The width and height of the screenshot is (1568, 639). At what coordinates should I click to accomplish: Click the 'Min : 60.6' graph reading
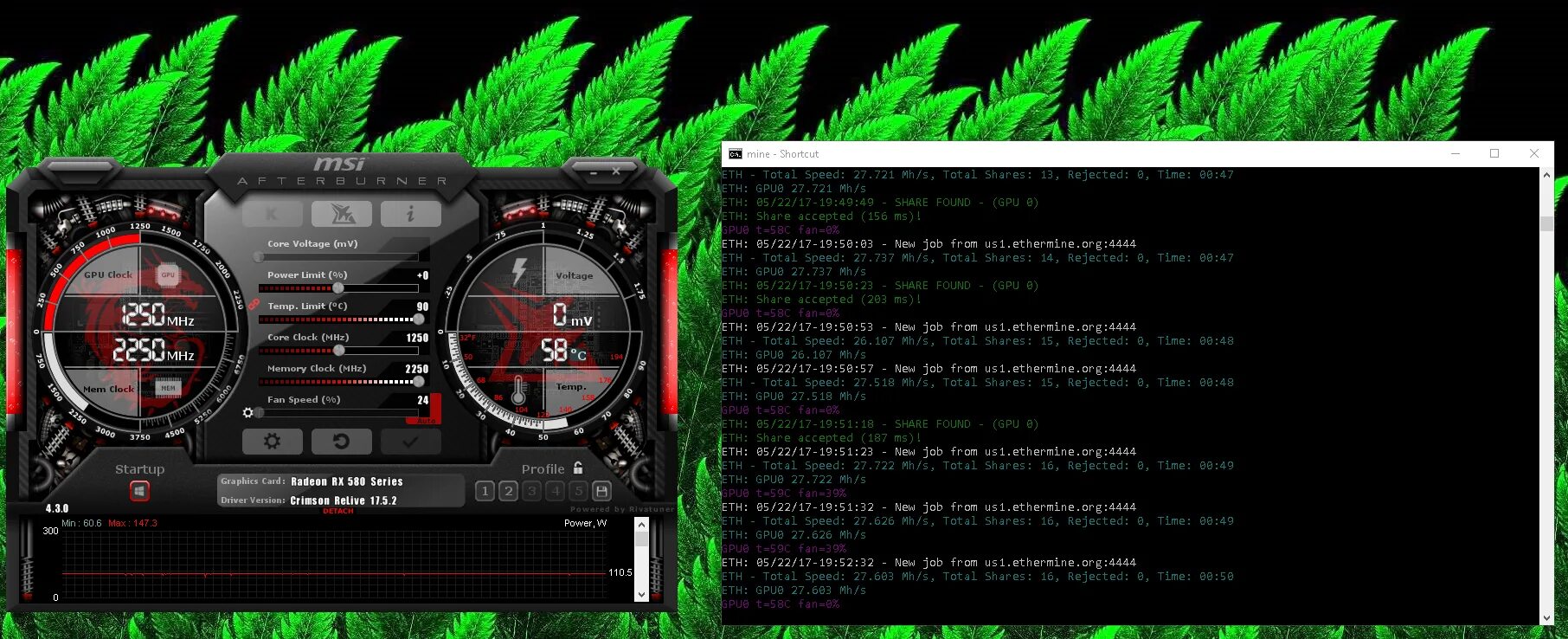[x=81, y=523]
